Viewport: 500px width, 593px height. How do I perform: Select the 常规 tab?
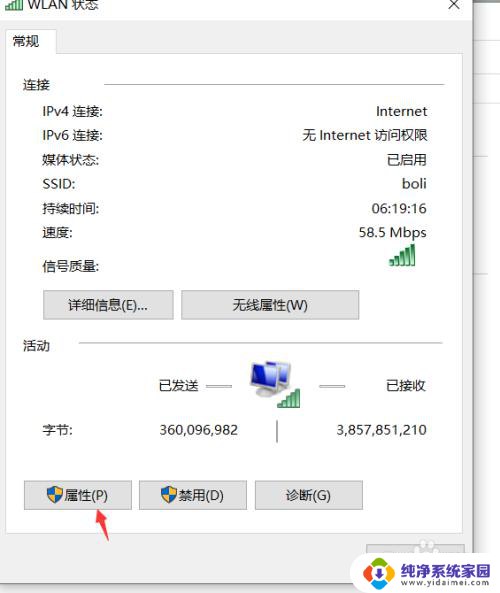pyautogui.click(x=26, y=41)
